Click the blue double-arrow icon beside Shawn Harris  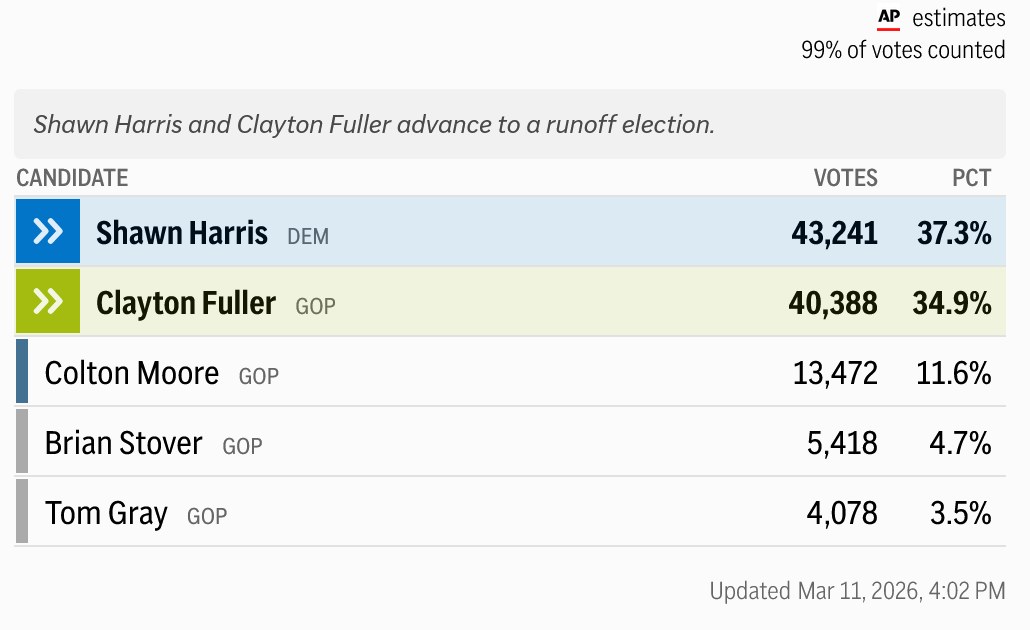coord(48,232)
